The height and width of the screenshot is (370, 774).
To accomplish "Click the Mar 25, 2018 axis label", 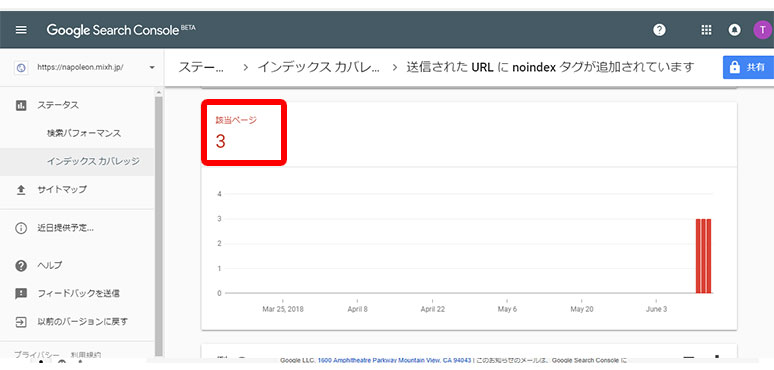I will [x=283, y=309].
